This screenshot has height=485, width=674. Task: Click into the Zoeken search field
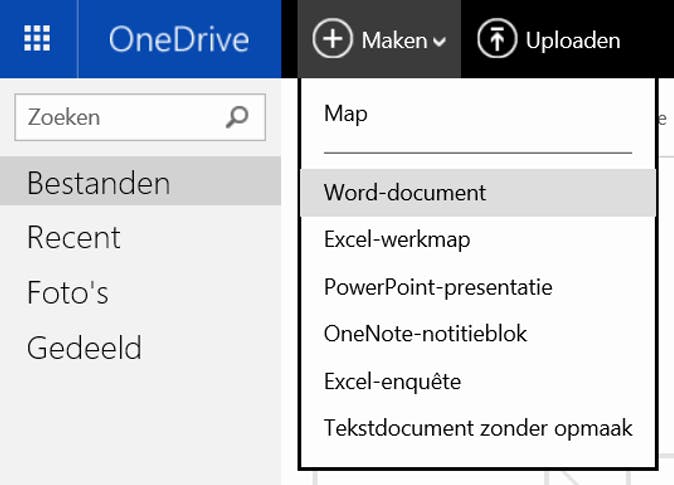(120, 118)
